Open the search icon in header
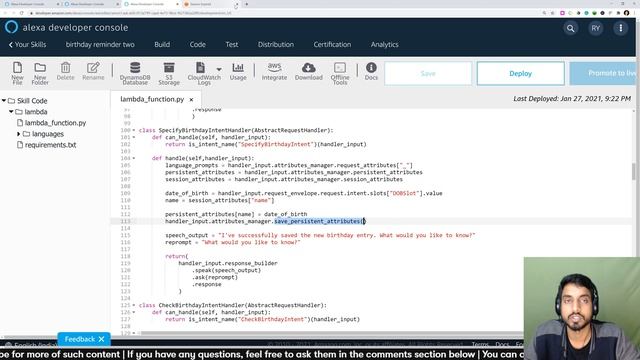The image size is (640, 360). 570,28
